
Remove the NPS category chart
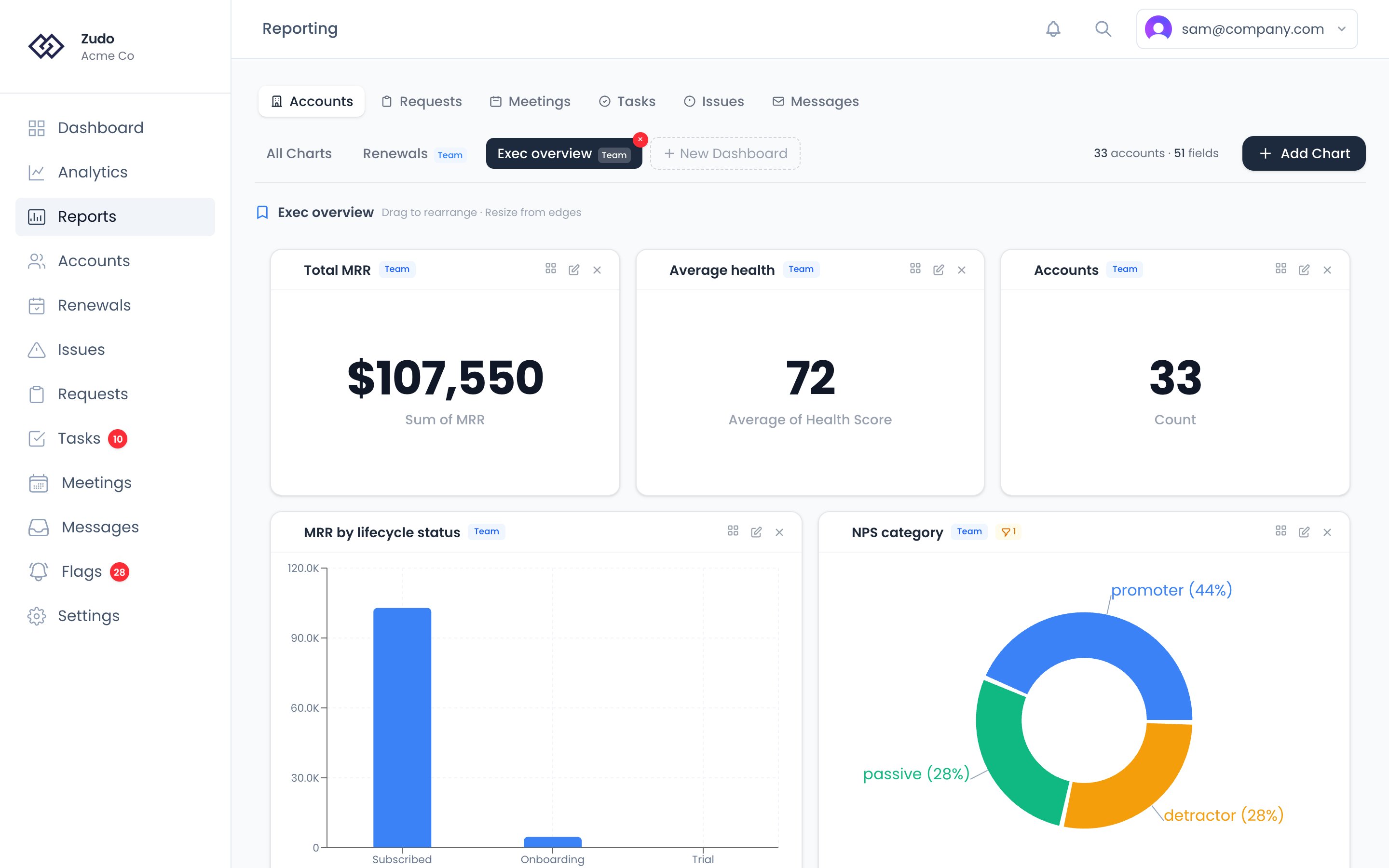1327,532
